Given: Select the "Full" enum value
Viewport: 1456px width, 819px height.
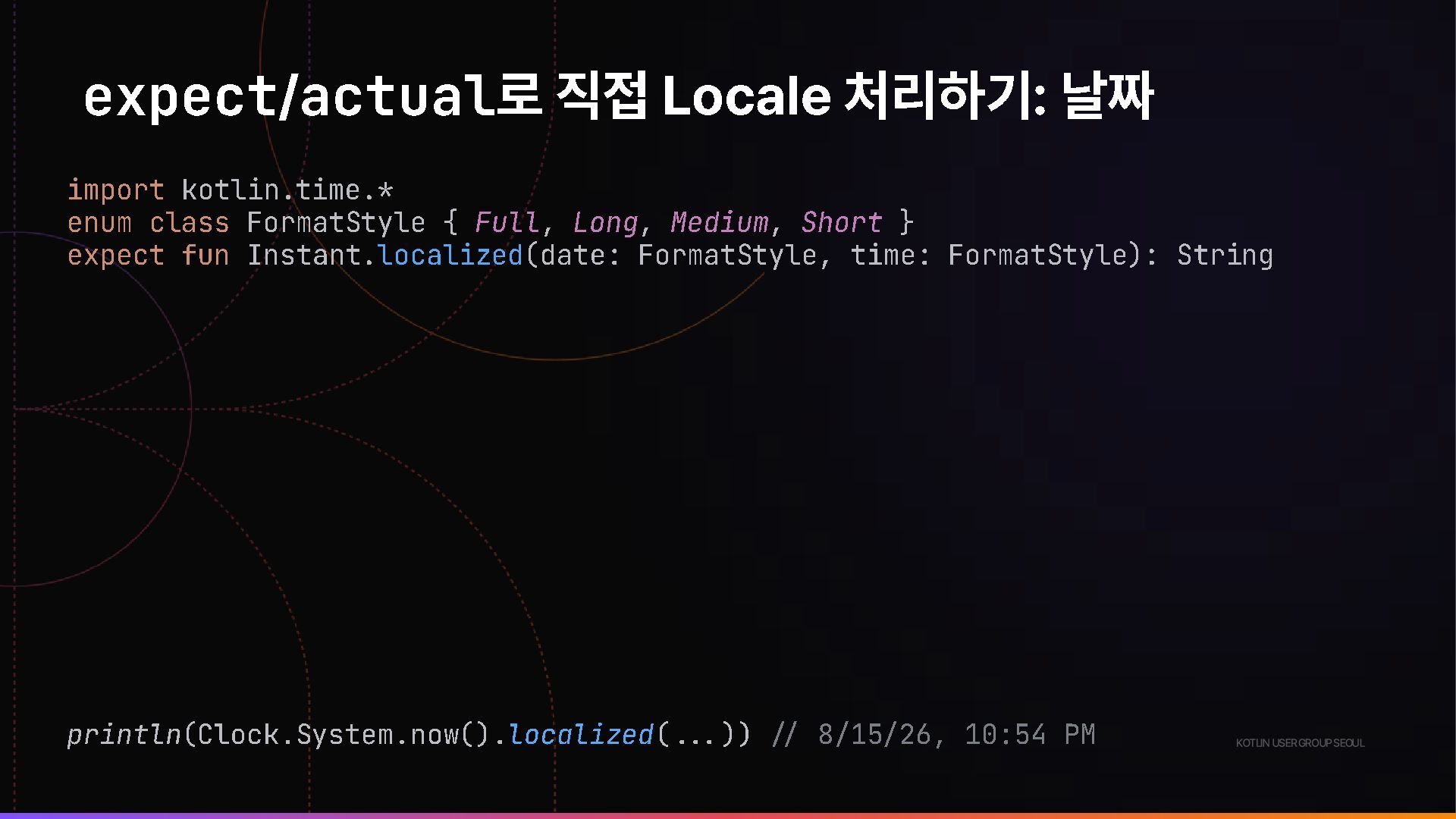Looking at the screenshot, I should (x=507, y=222).
